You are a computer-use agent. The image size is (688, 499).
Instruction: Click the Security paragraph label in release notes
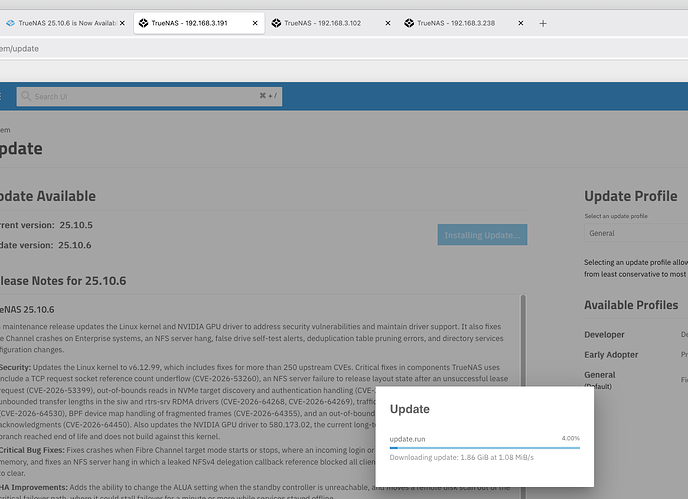point(15,367)
